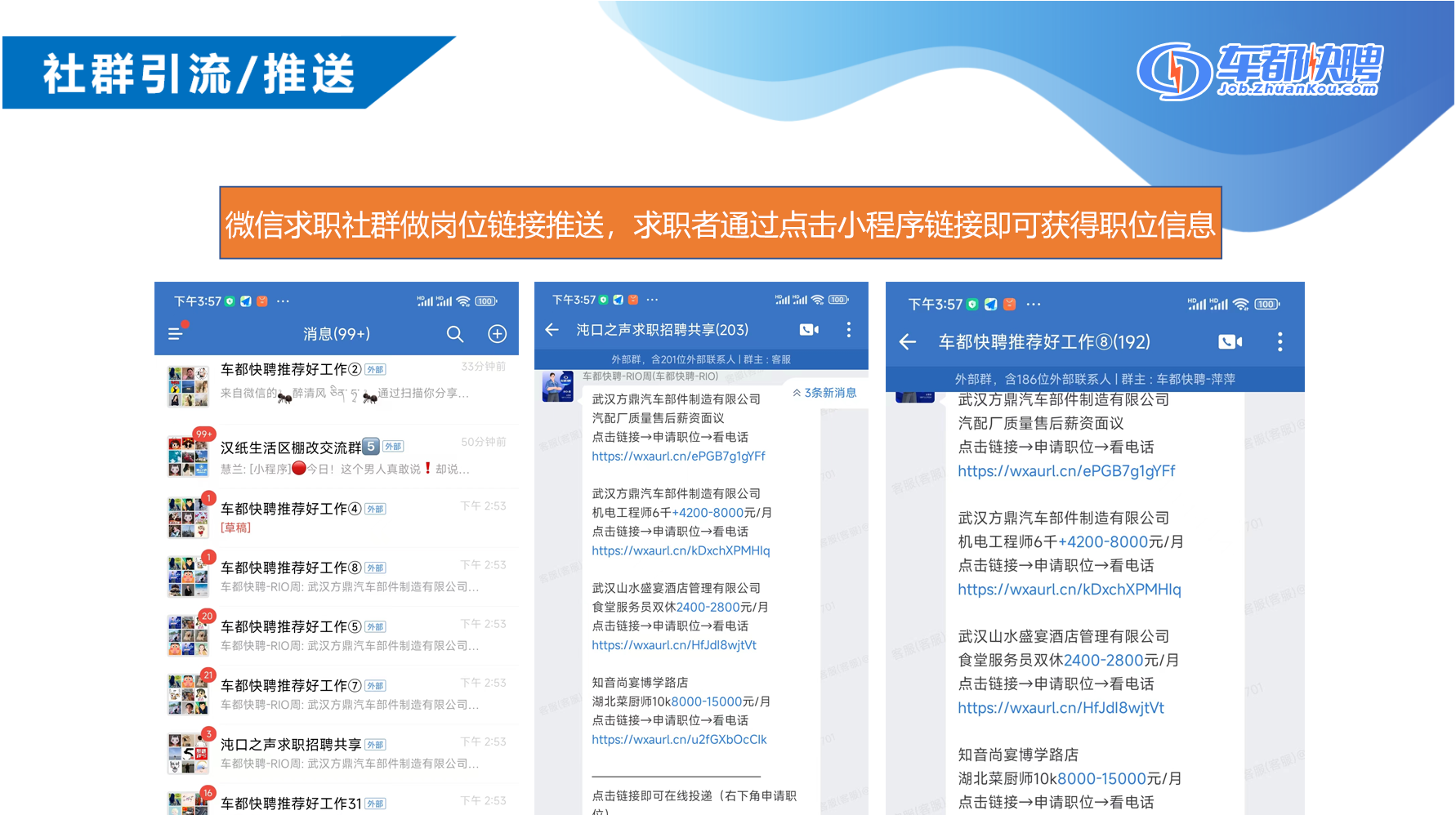Start a video call in 沌口之声求职招聘共享(203) chat
The width and height of the screenshot is (1456, 815).
[809, 329]
